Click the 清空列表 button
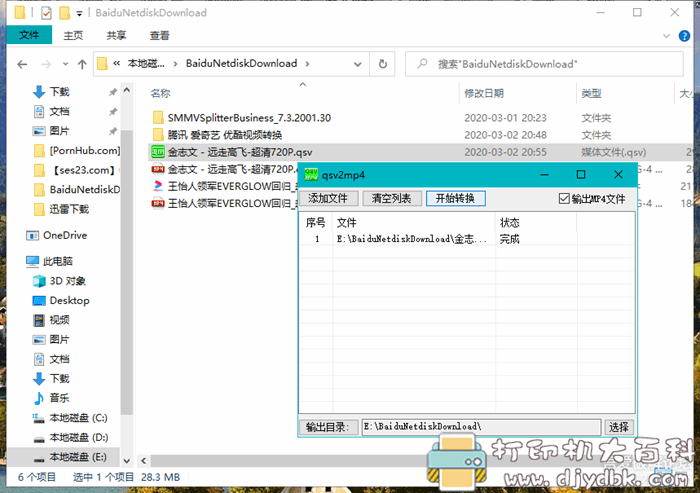 [392, 198]
